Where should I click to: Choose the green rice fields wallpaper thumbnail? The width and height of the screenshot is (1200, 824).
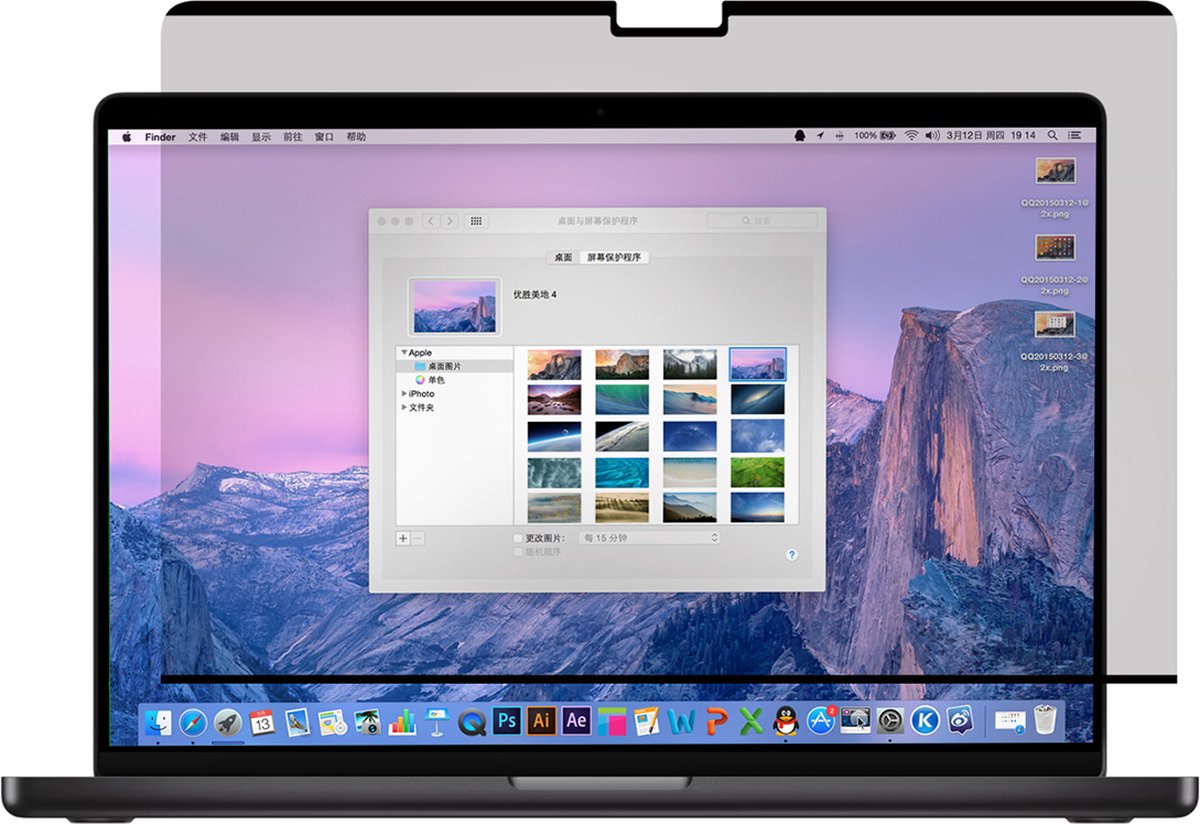(x=757, y=472)
